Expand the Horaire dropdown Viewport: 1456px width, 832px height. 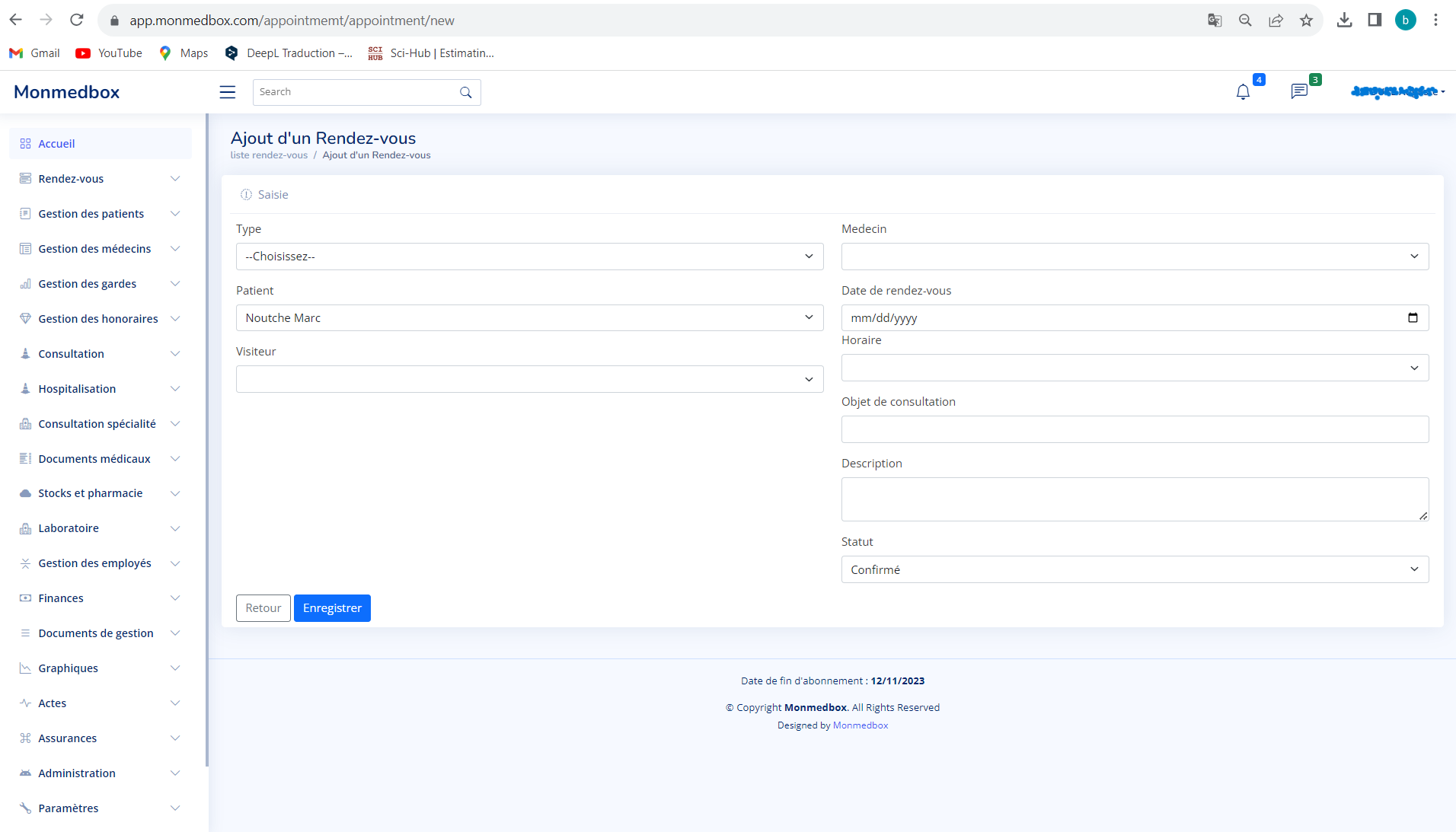(x=1135, y=368)
